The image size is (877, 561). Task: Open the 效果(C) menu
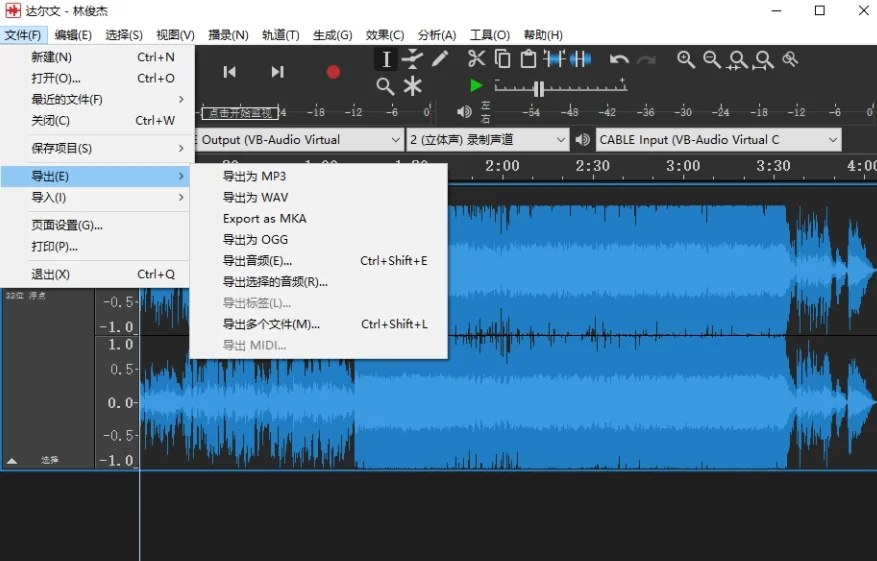385,35
